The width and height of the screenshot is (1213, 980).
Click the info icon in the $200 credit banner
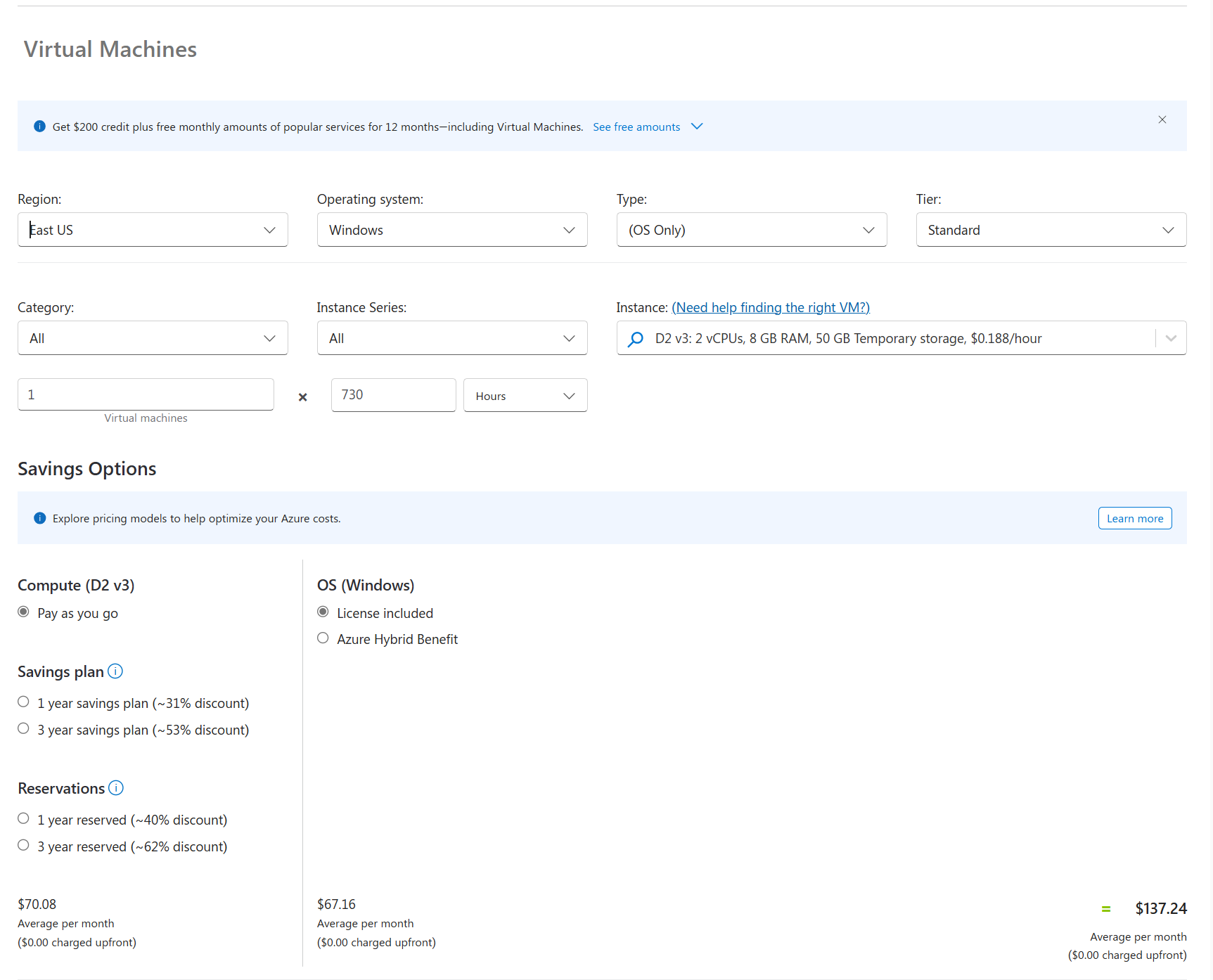[x=39, y=126]
